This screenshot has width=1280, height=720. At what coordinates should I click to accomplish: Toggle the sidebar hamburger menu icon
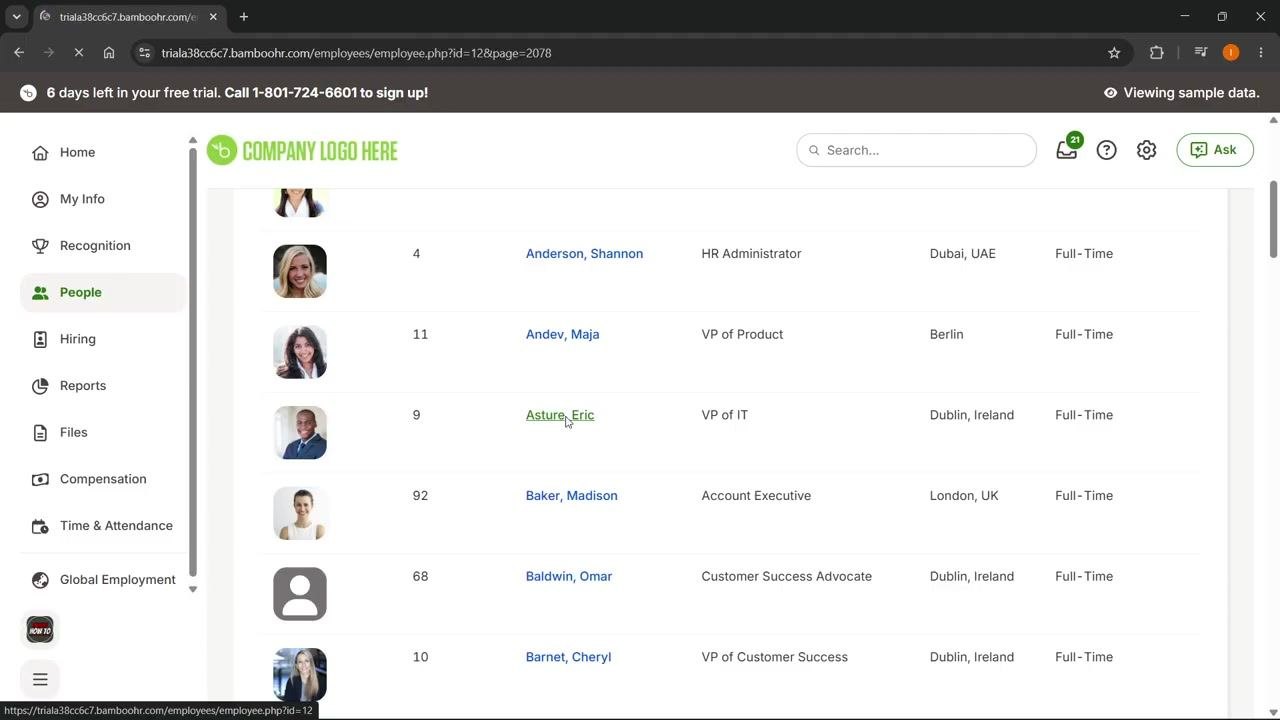40,680
